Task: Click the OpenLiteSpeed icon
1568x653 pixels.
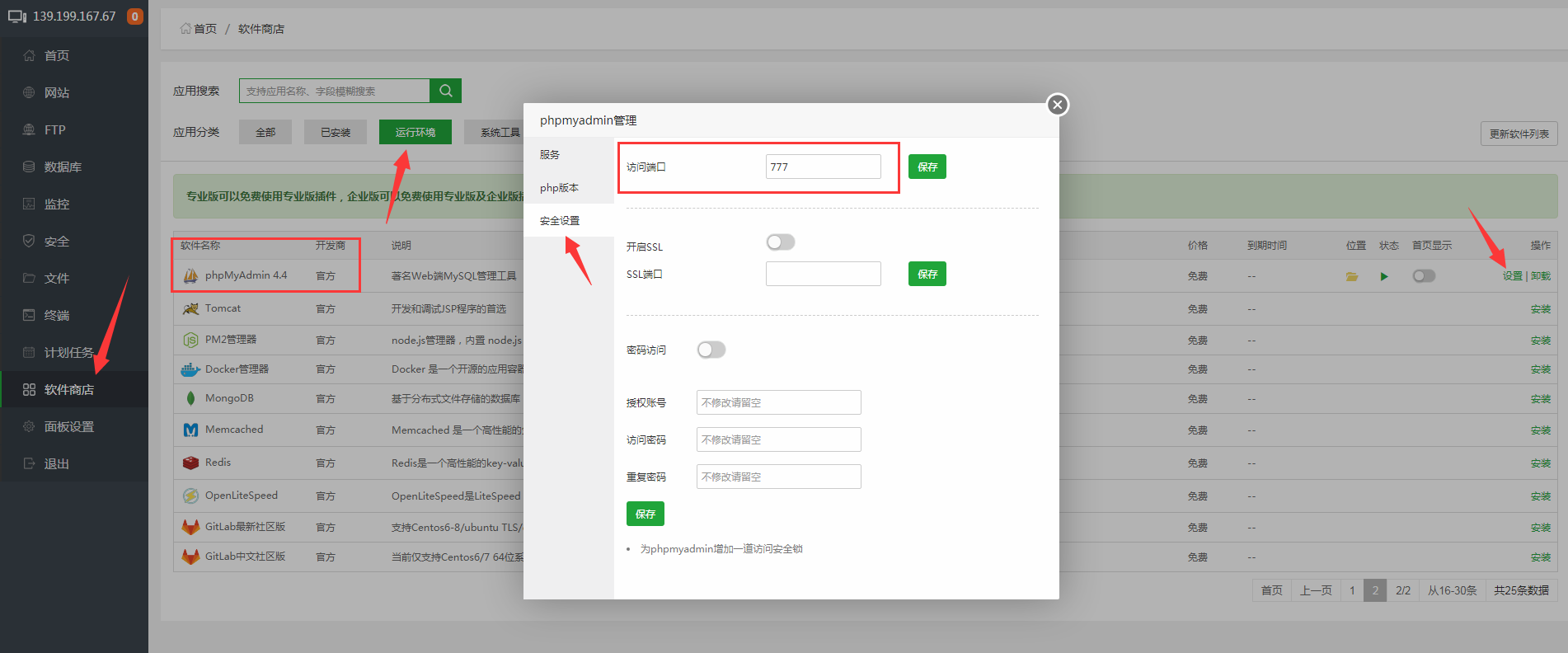Action: (x=190, y=496)
